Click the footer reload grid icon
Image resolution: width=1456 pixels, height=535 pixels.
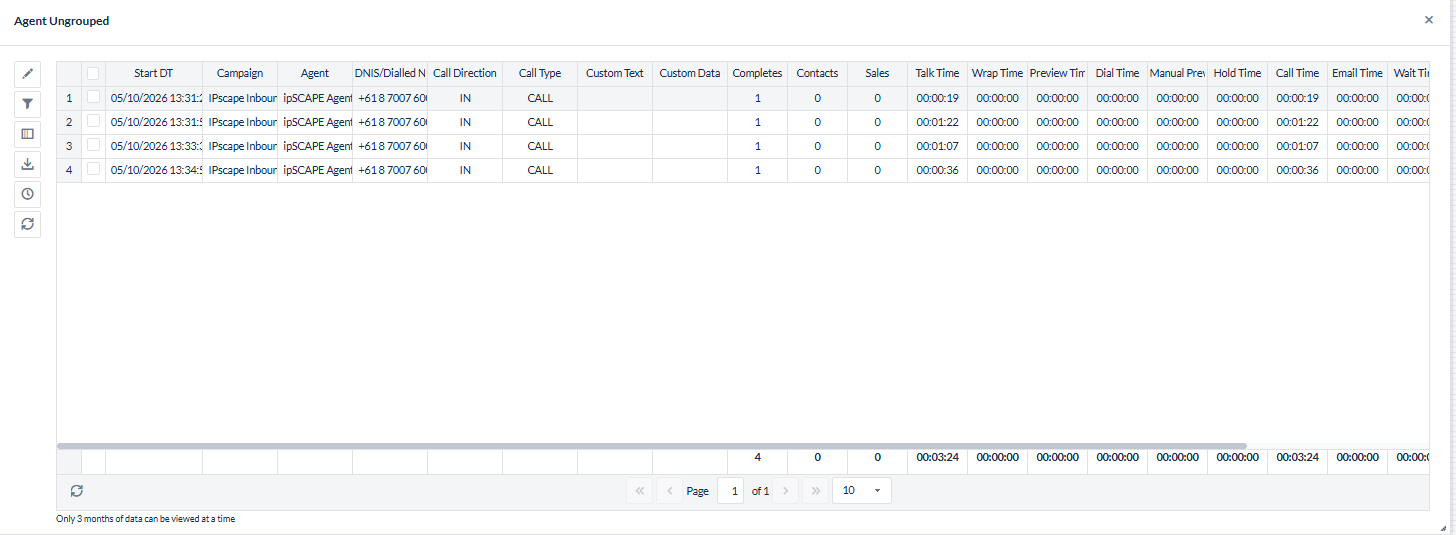tap(77, 491)
